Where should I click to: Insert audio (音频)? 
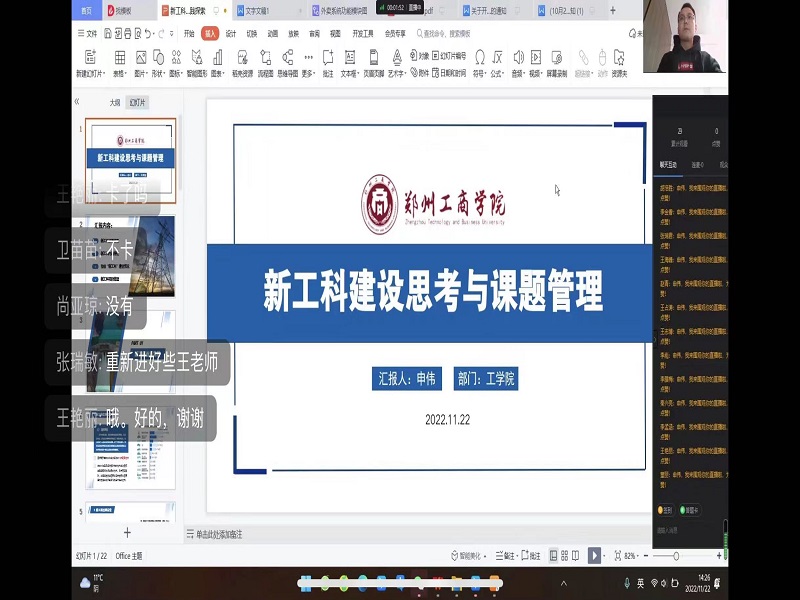pyautogui.click(x=518, y=63)
